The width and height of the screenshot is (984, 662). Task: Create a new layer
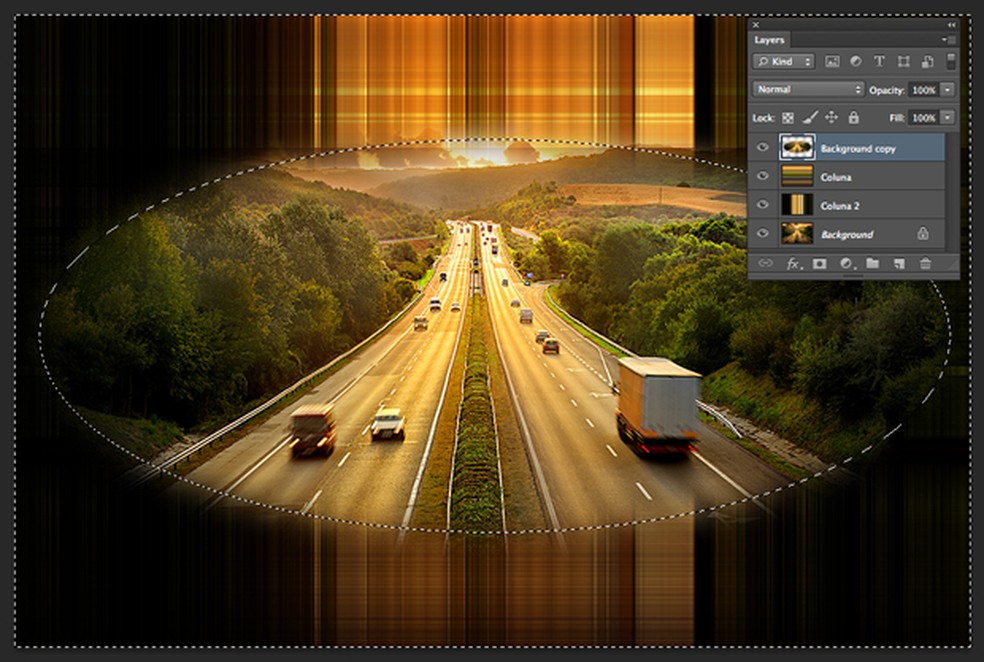pos(897,264)
